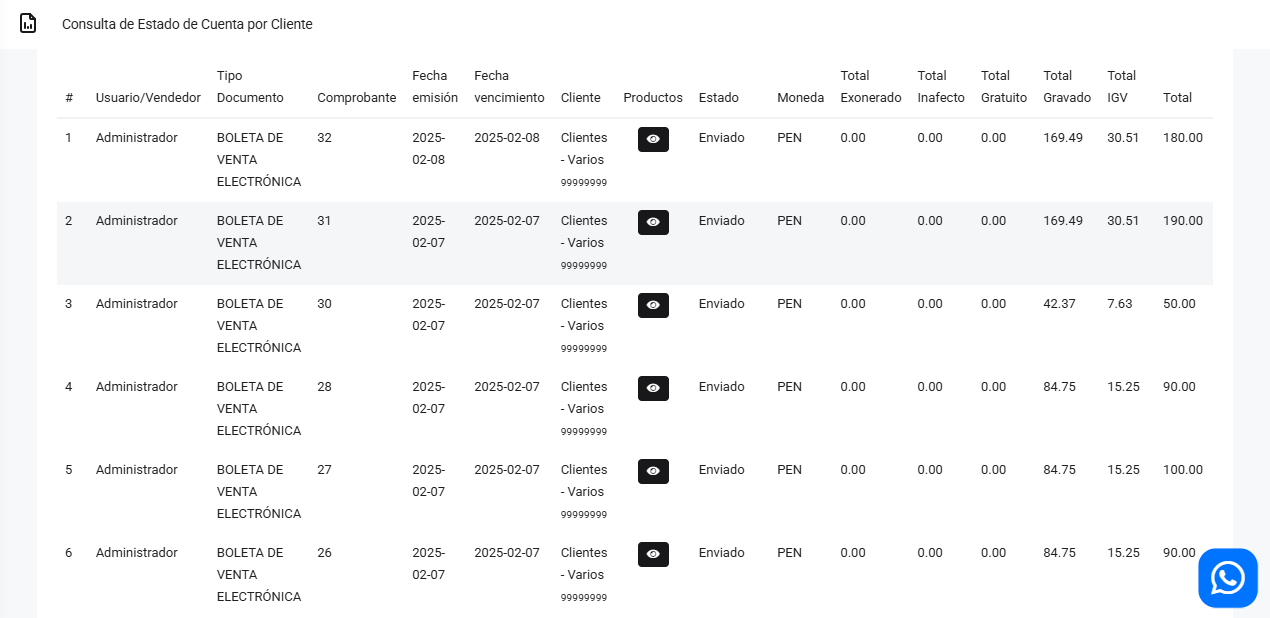
Task: Click the Fecha emisión column header
Action: (434, 87)
